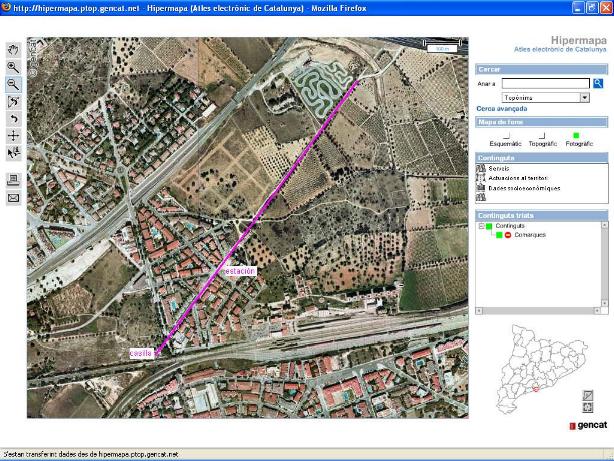Screen dimensions: 614x461
Task: Toggle the green checkbox beside Comarques layer
Action: (x=498, y=234)
